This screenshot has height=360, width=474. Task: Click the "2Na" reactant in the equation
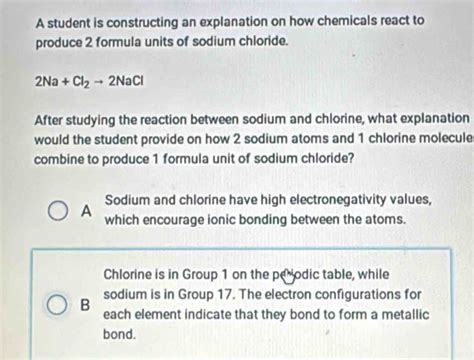pyautogui.click(x=47, y=81)
